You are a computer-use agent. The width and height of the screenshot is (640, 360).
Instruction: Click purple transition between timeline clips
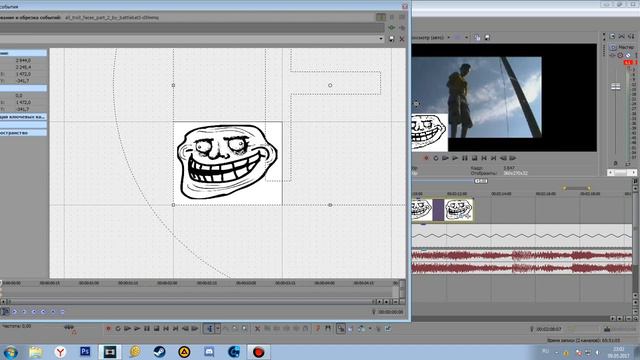[438, 210]
